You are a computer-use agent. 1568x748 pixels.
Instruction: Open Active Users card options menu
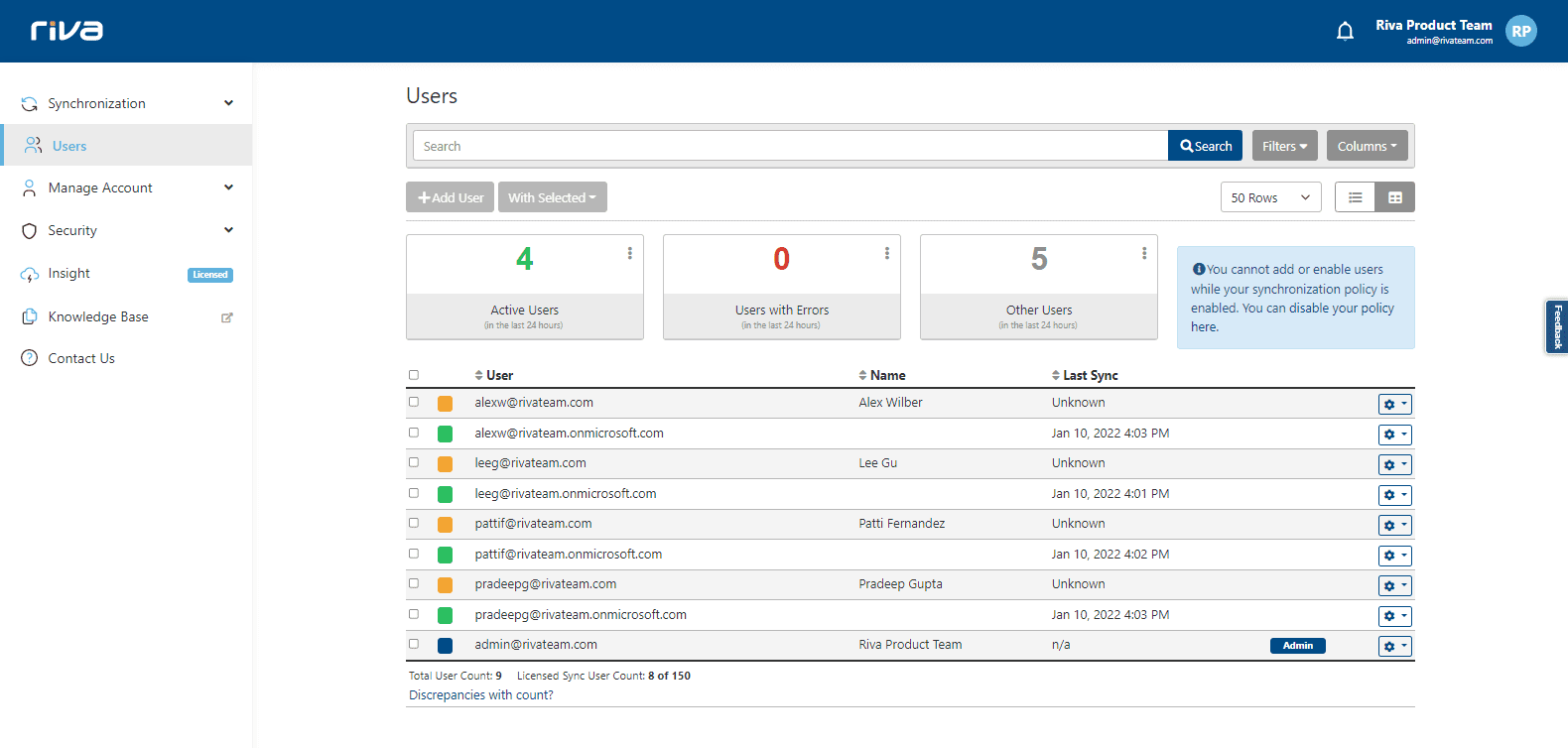[x=629, y=254]
